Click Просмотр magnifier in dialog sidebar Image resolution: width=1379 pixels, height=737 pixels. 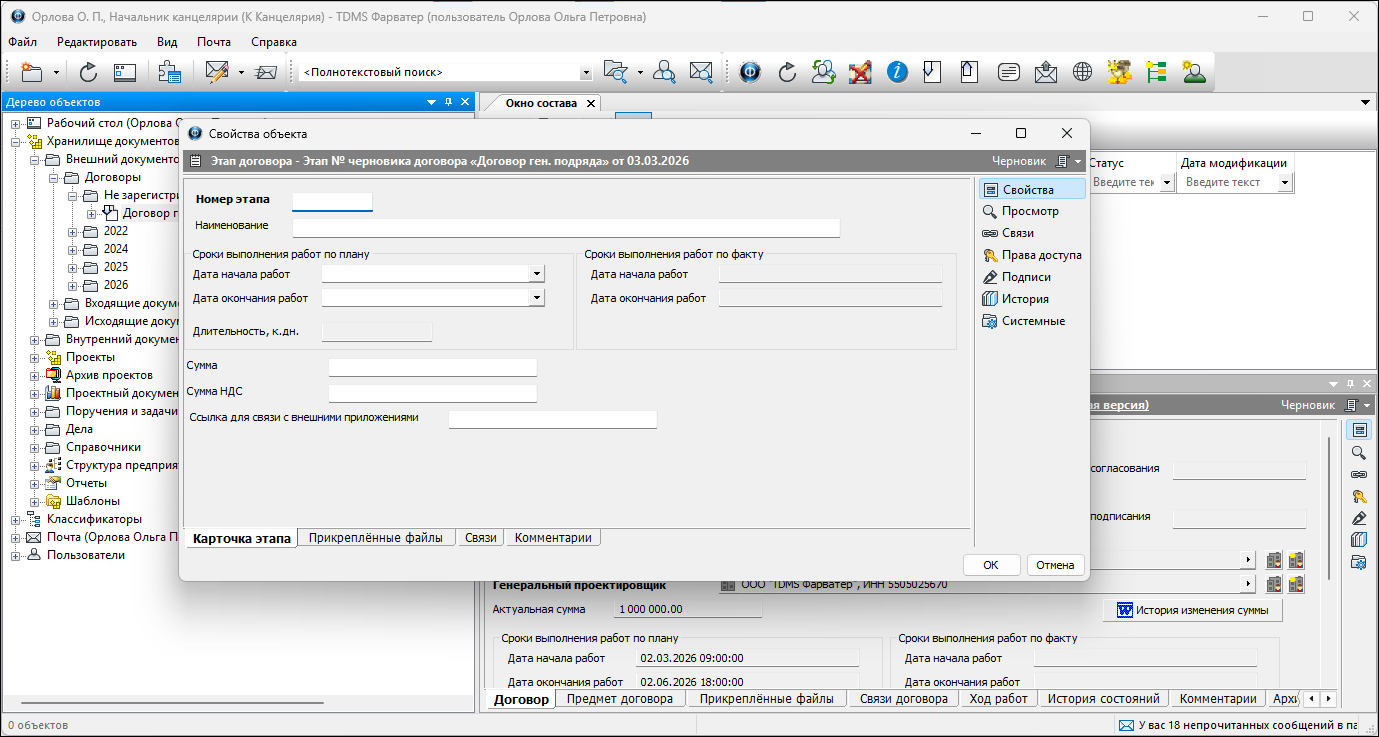1029,211
